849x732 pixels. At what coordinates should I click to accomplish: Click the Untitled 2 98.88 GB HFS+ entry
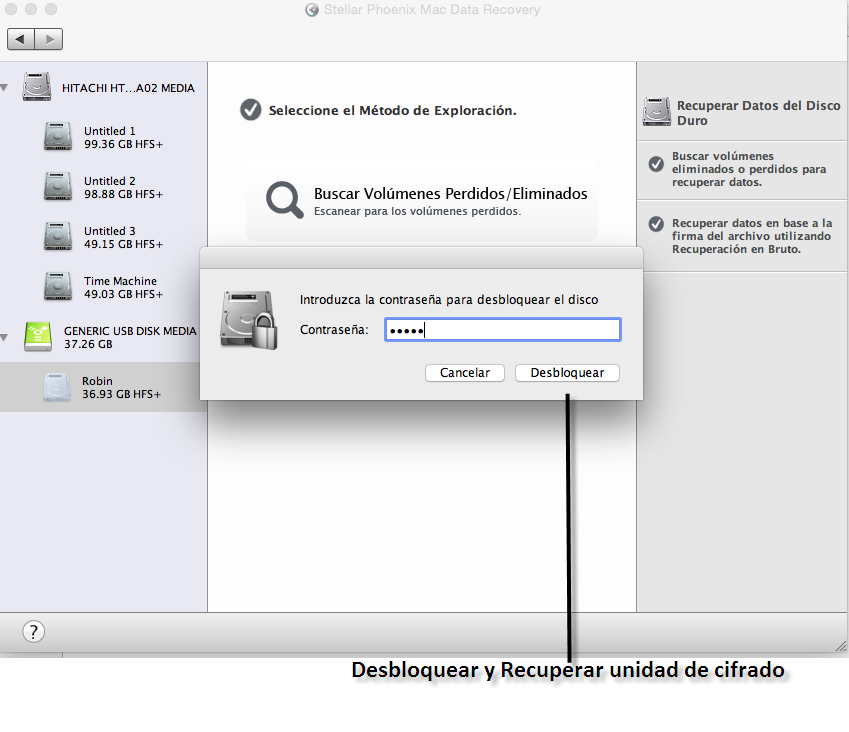click(x=103, y=187)
